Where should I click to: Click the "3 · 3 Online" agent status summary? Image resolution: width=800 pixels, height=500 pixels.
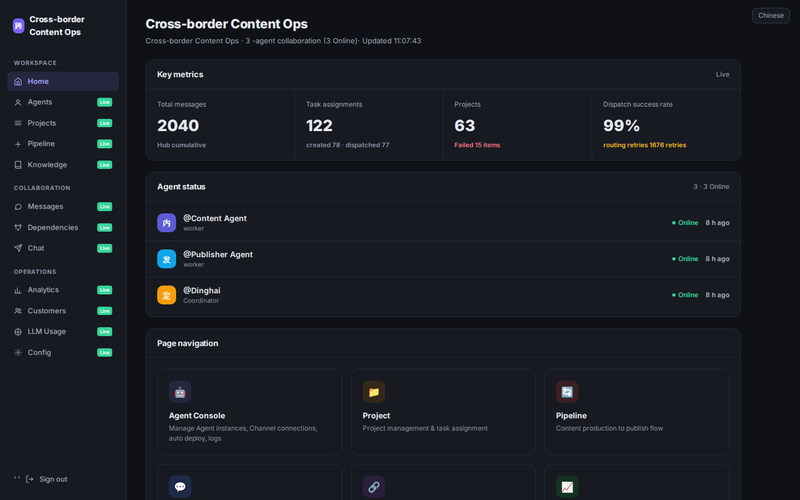pyautogui.click(x=711, y=187)
